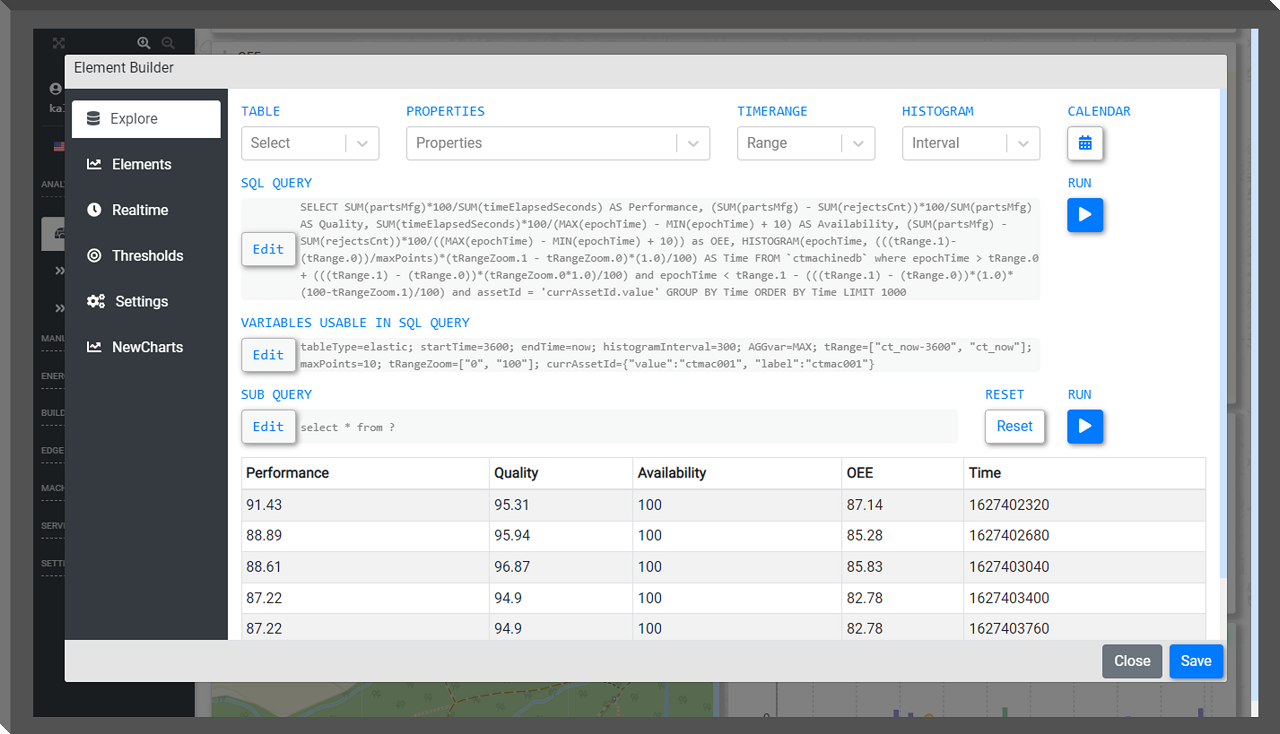This screenshot has height=734, width=1280.
Task: Run the SQL query
Action: tap(1085, 215)
